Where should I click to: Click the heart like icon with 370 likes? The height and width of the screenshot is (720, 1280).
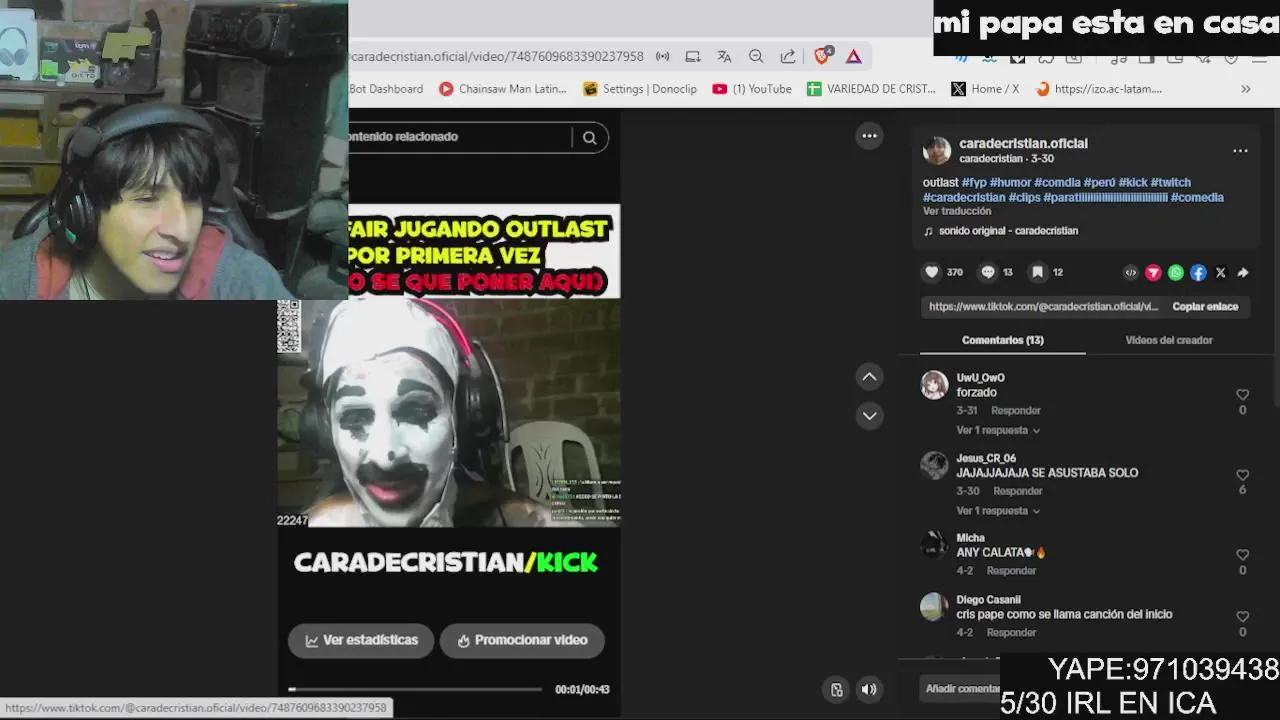click(932, 272)
